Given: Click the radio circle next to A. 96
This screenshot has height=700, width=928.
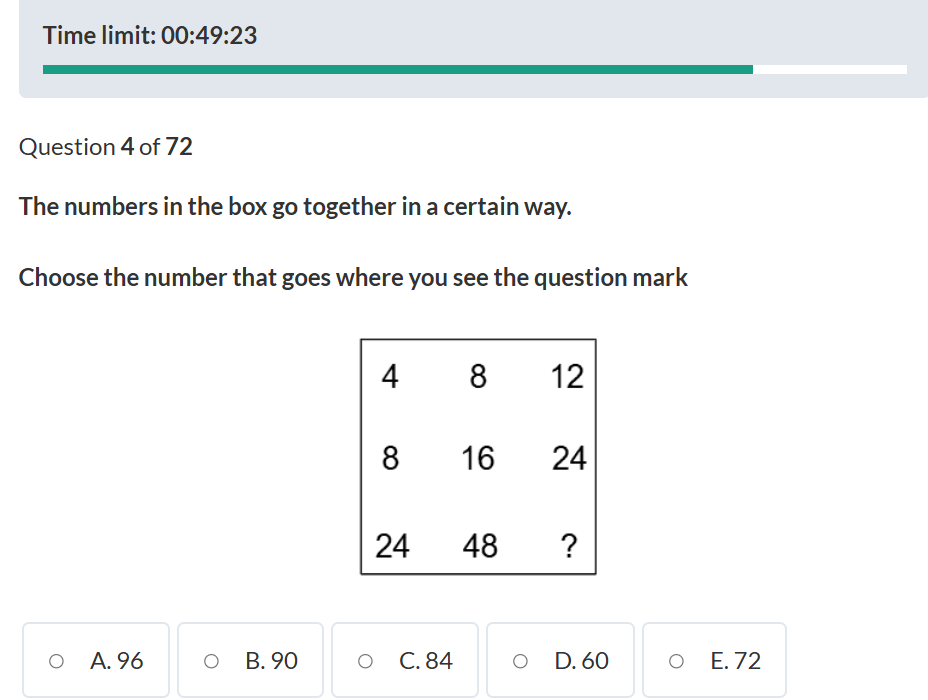Looking at the screenshot, I should [57, 660].
